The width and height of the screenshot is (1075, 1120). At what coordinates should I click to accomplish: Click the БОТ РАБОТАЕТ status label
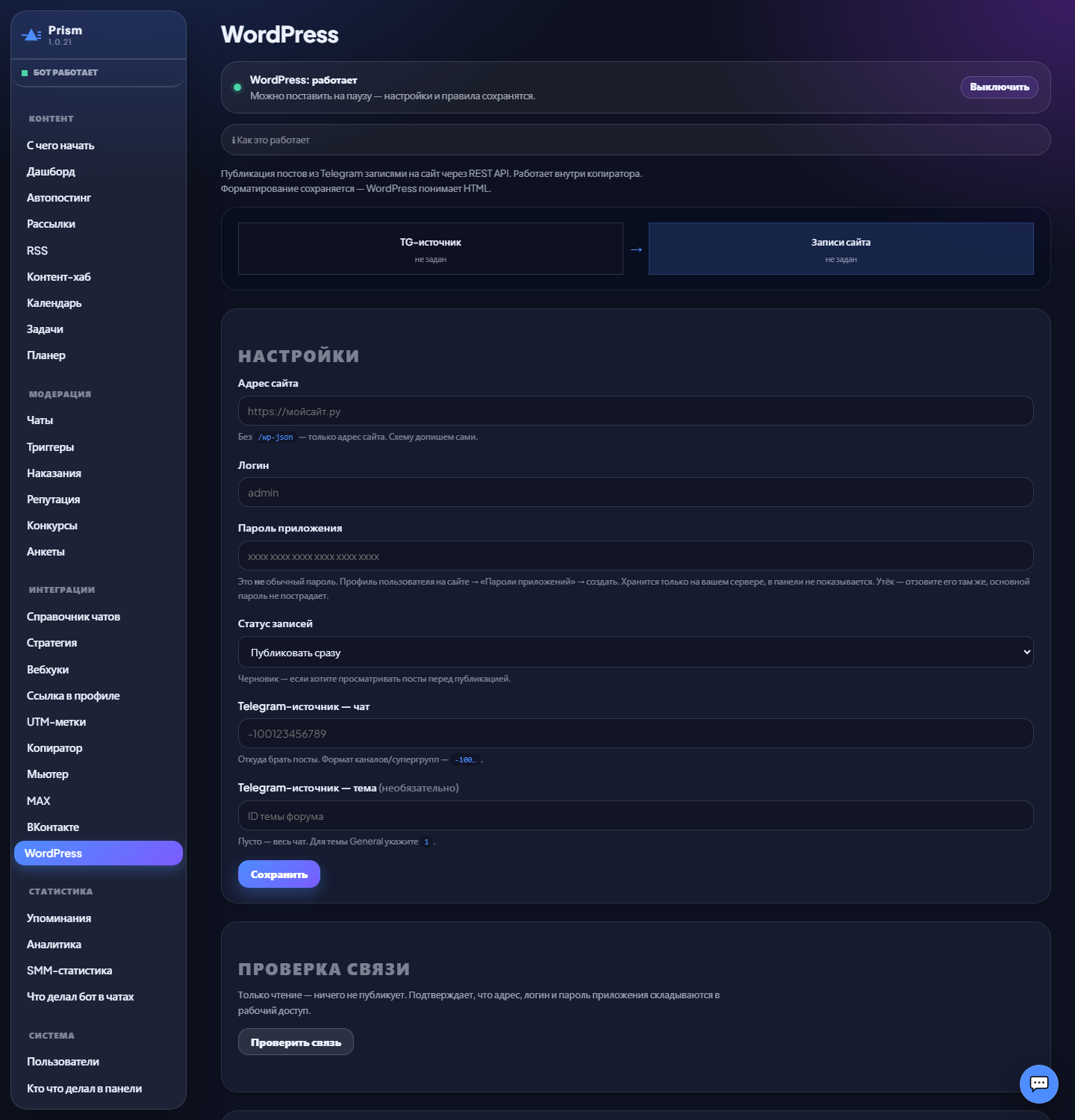click(66, 72)
